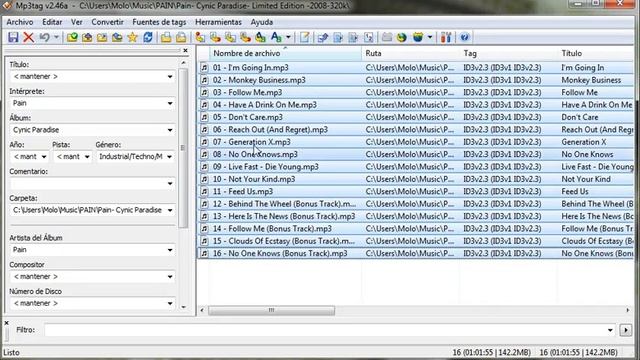640x360 pixels.
Task: Expand the Pista dropdown
Action: tap(87, 157)
